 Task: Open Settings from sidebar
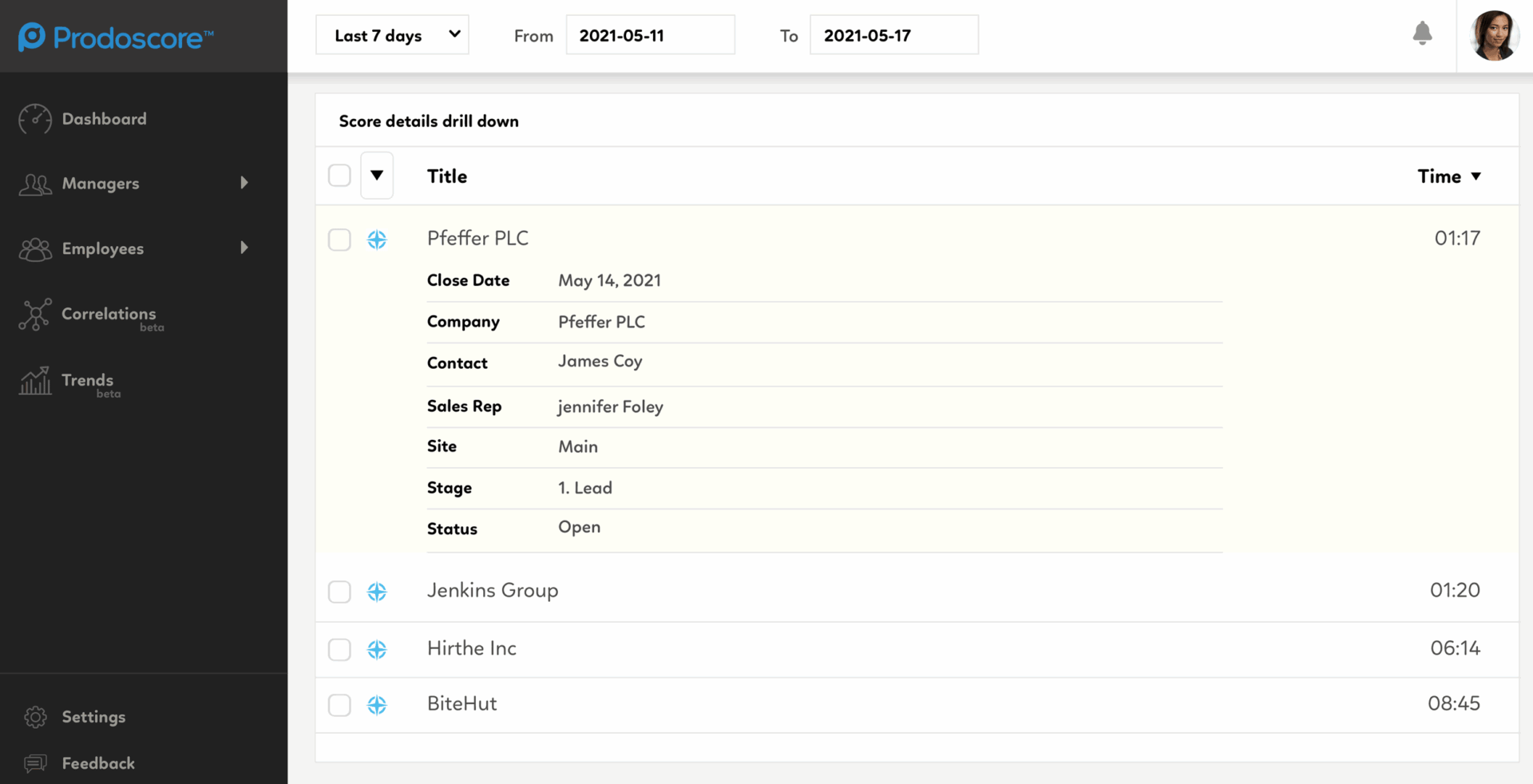[93, 717]
